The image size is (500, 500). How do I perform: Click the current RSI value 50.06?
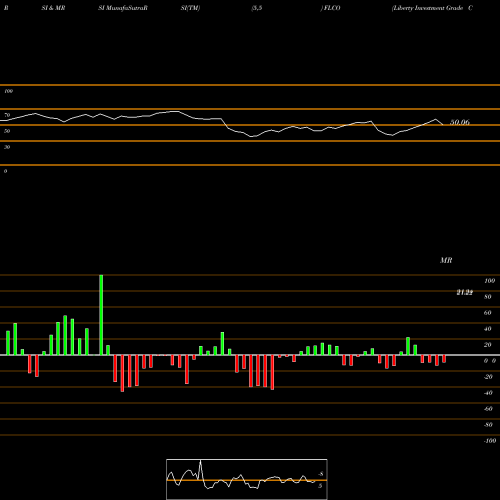[x=460, y=122]
